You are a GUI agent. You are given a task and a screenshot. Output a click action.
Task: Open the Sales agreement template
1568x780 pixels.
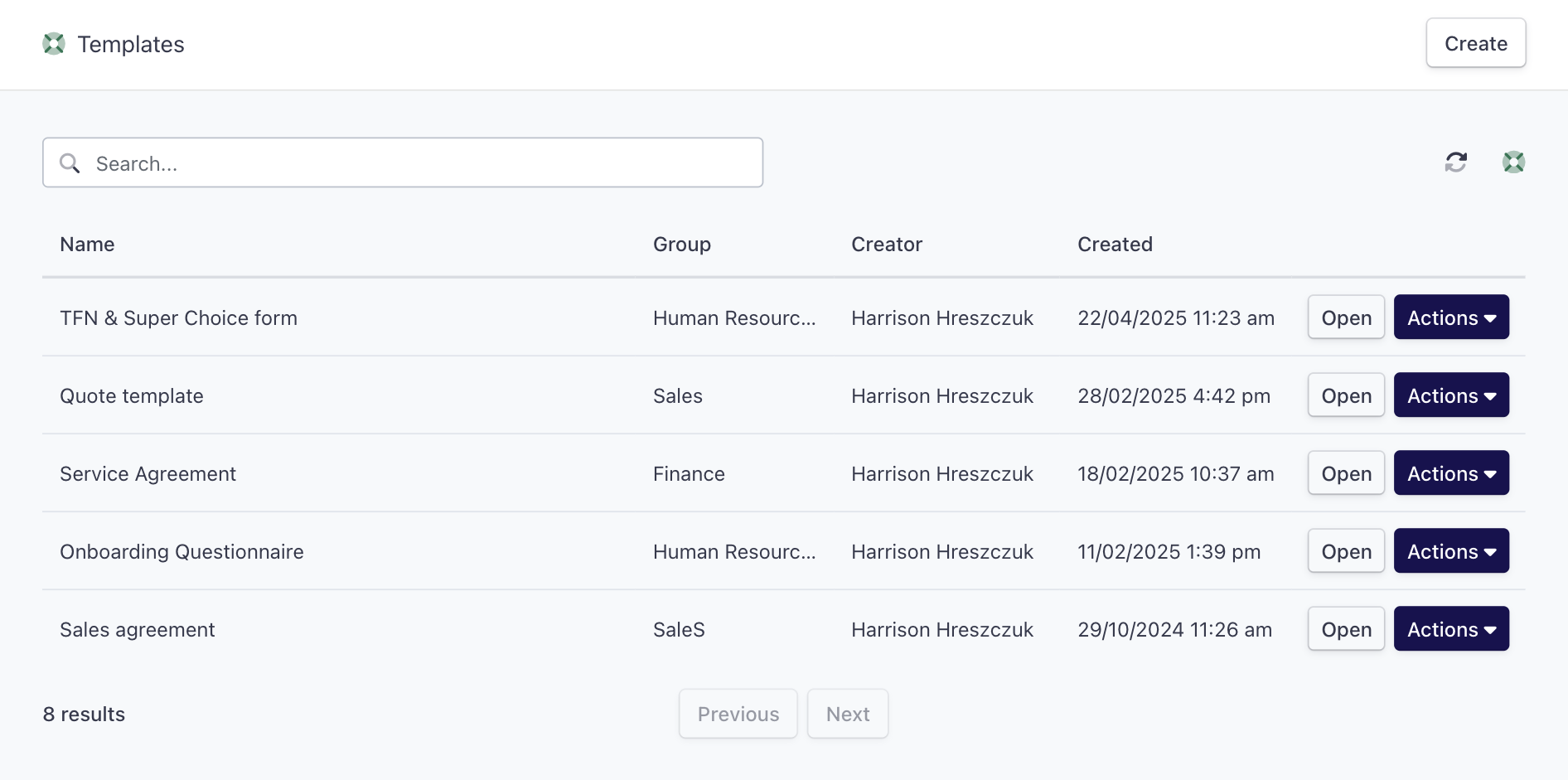click(1346, 629)
